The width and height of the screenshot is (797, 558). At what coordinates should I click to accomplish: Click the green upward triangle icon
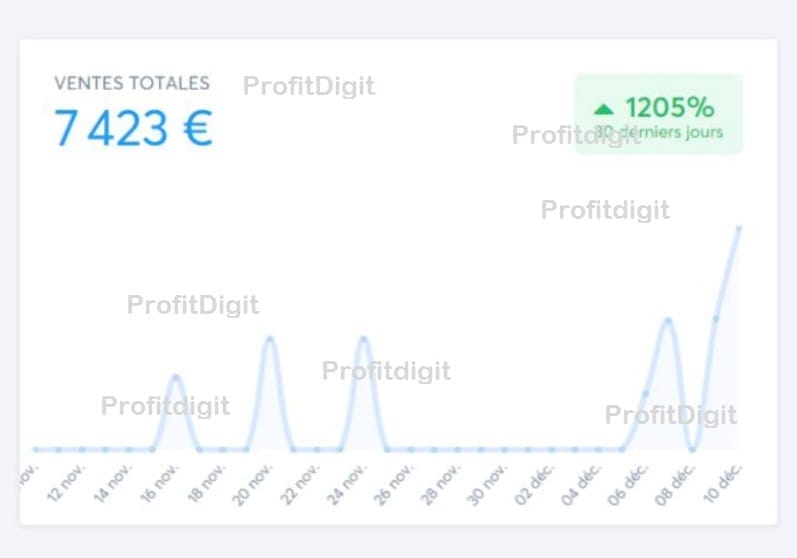(x=603, y=109)
